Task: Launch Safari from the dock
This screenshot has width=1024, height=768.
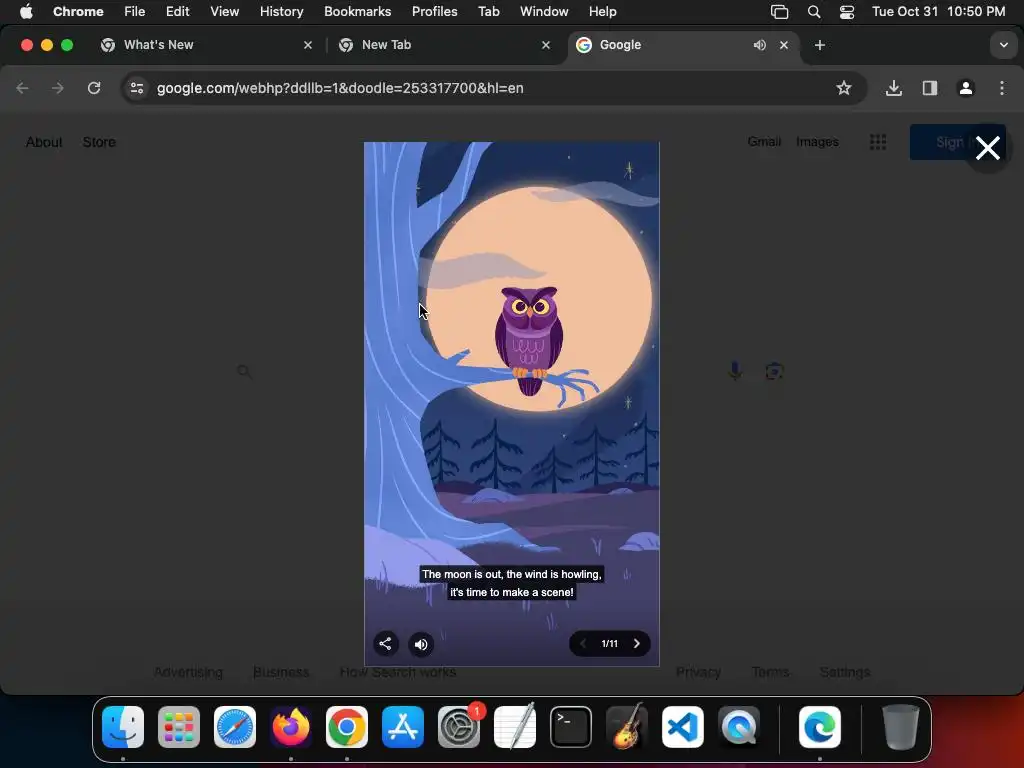Action: tap(235, 727)
